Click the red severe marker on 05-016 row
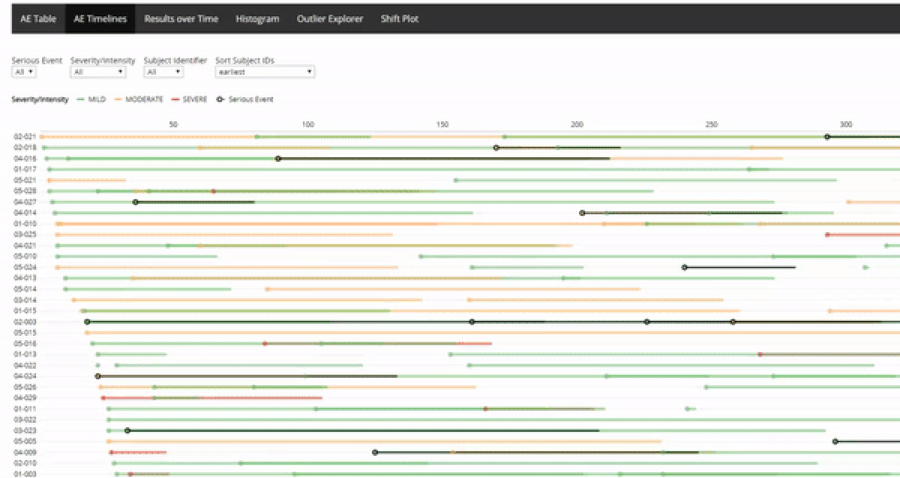Screen dimensions: 900x478 (265, 344)
